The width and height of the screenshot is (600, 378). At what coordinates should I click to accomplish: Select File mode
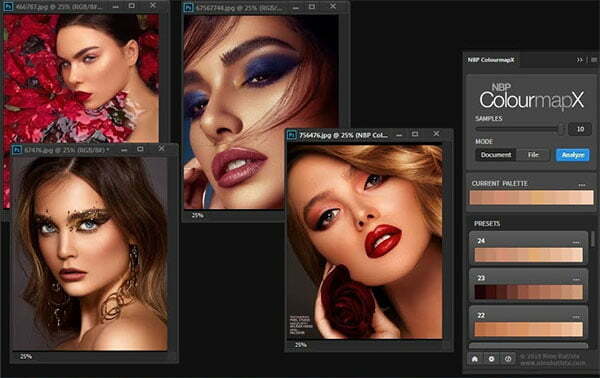coord(533,155)
